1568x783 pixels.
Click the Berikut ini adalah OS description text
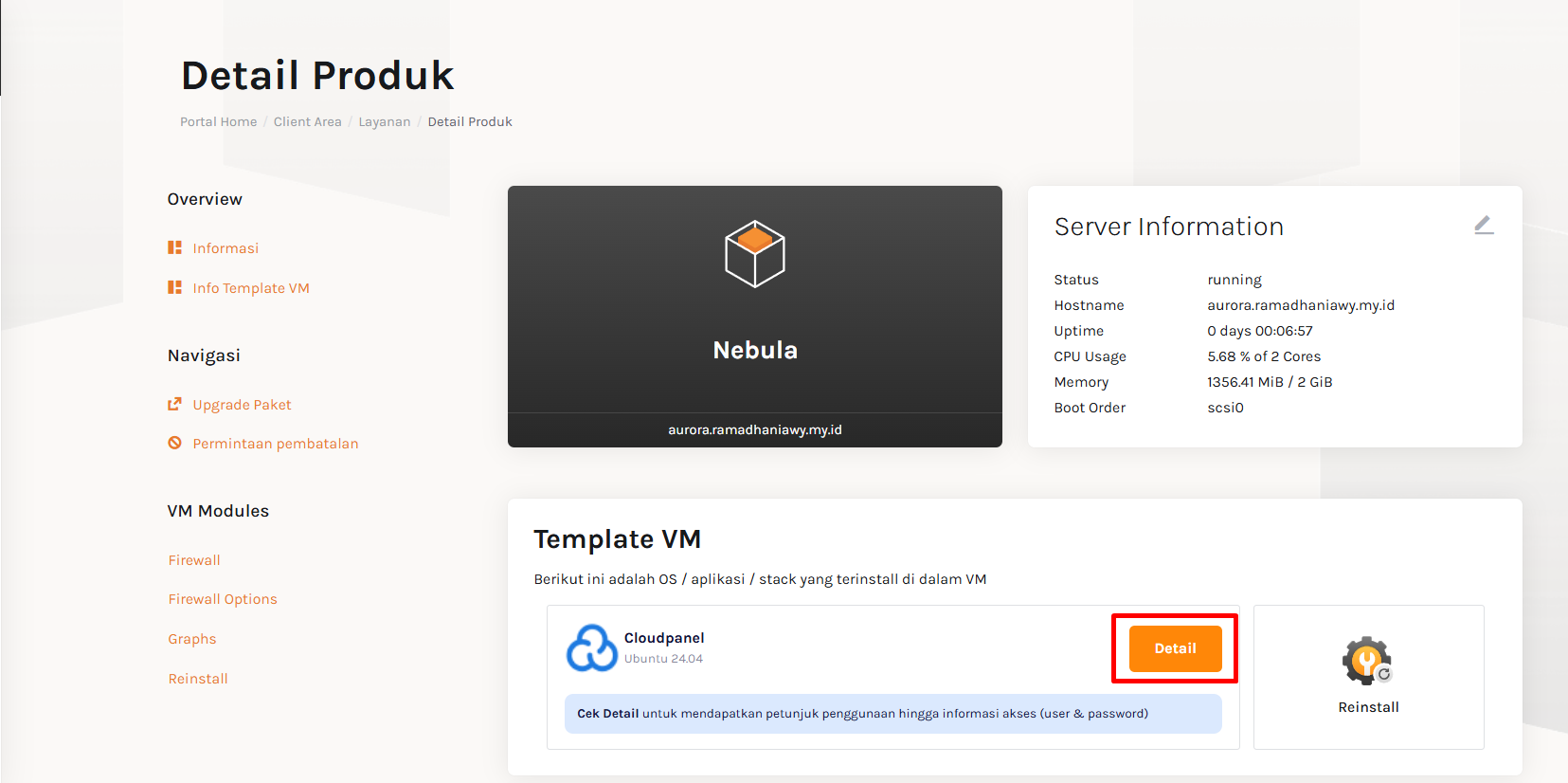pyautogui.click(x=760, y=579)
